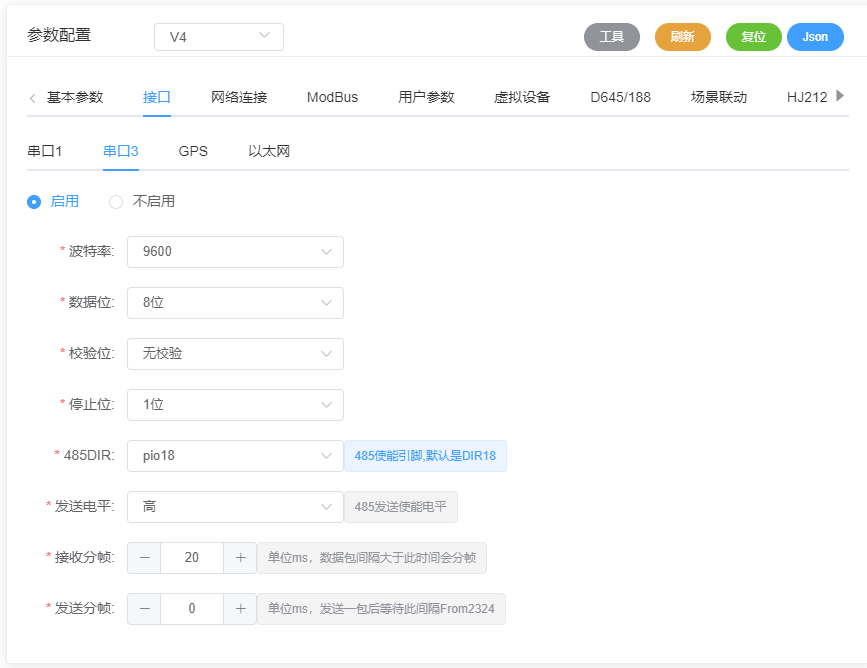867x668 pixels.
Task: Open the 485DIR pio18 dropdown
Action: (x=235, y=456)
